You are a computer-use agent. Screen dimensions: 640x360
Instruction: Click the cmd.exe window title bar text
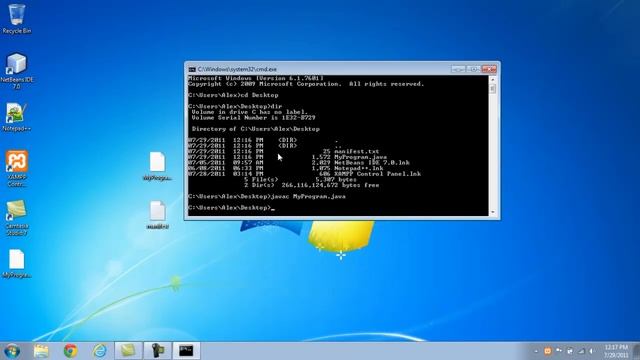click(x=237, y=69)
